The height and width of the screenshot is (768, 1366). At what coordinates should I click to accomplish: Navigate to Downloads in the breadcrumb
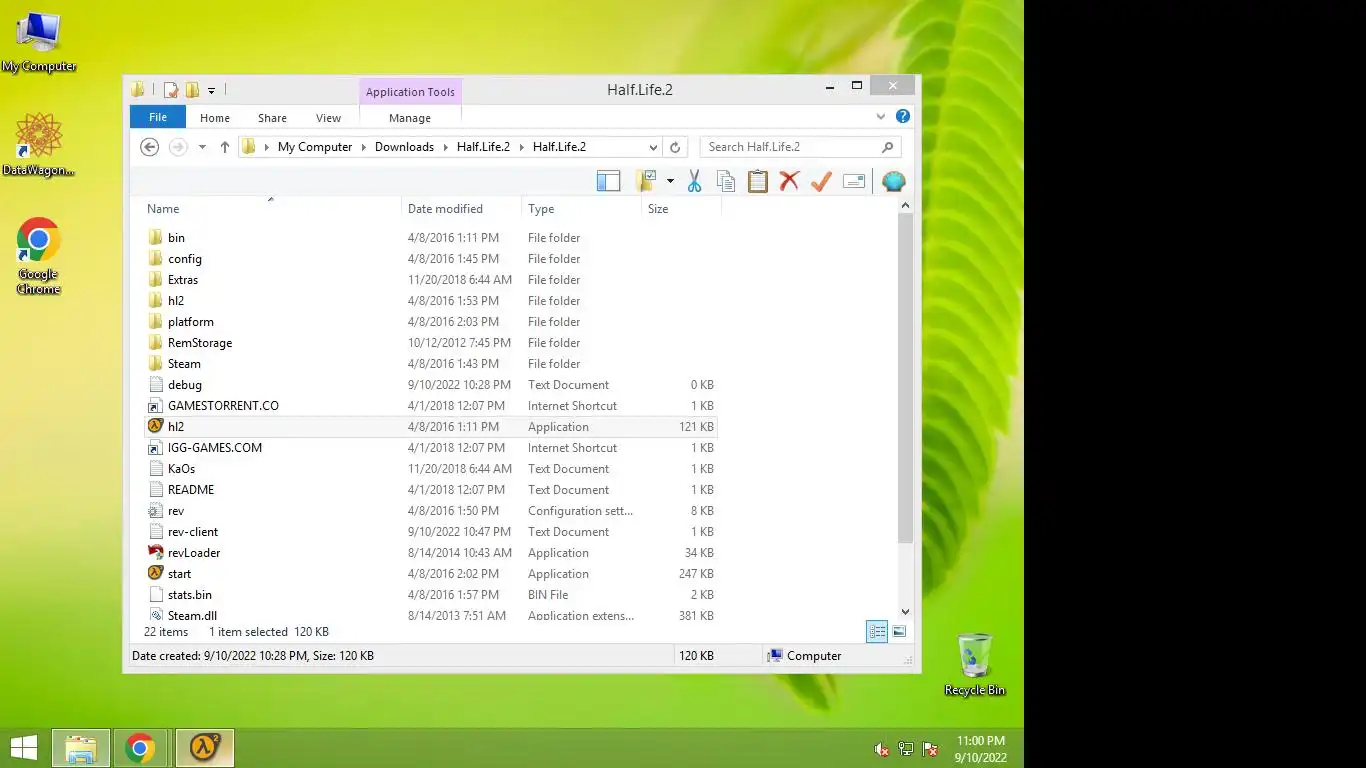404,147
